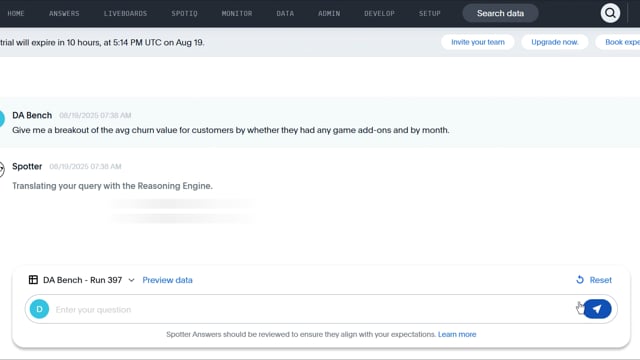Click Invite your team button
The image size is (640, 360).
[478, 42]
